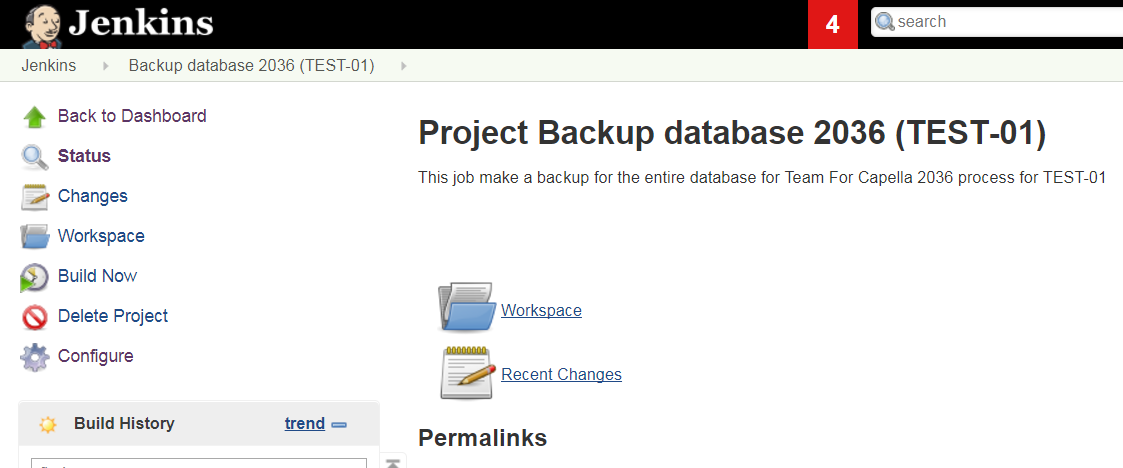This screenshot has height=468, width=1123.
Task: Click the red Delete Project icon
Action: 35,317
